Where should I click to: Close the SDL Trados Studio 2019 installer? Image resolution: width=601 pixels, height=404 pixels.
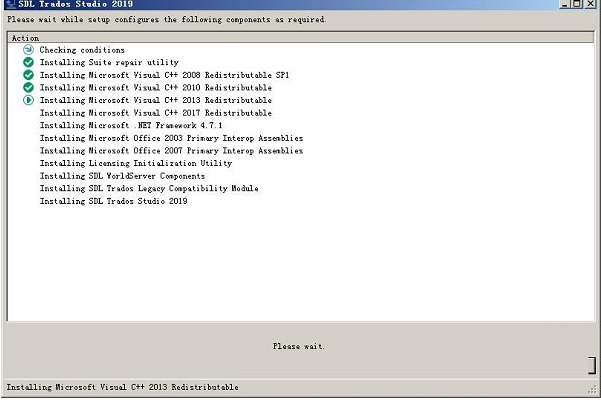(x=591, y=4)
